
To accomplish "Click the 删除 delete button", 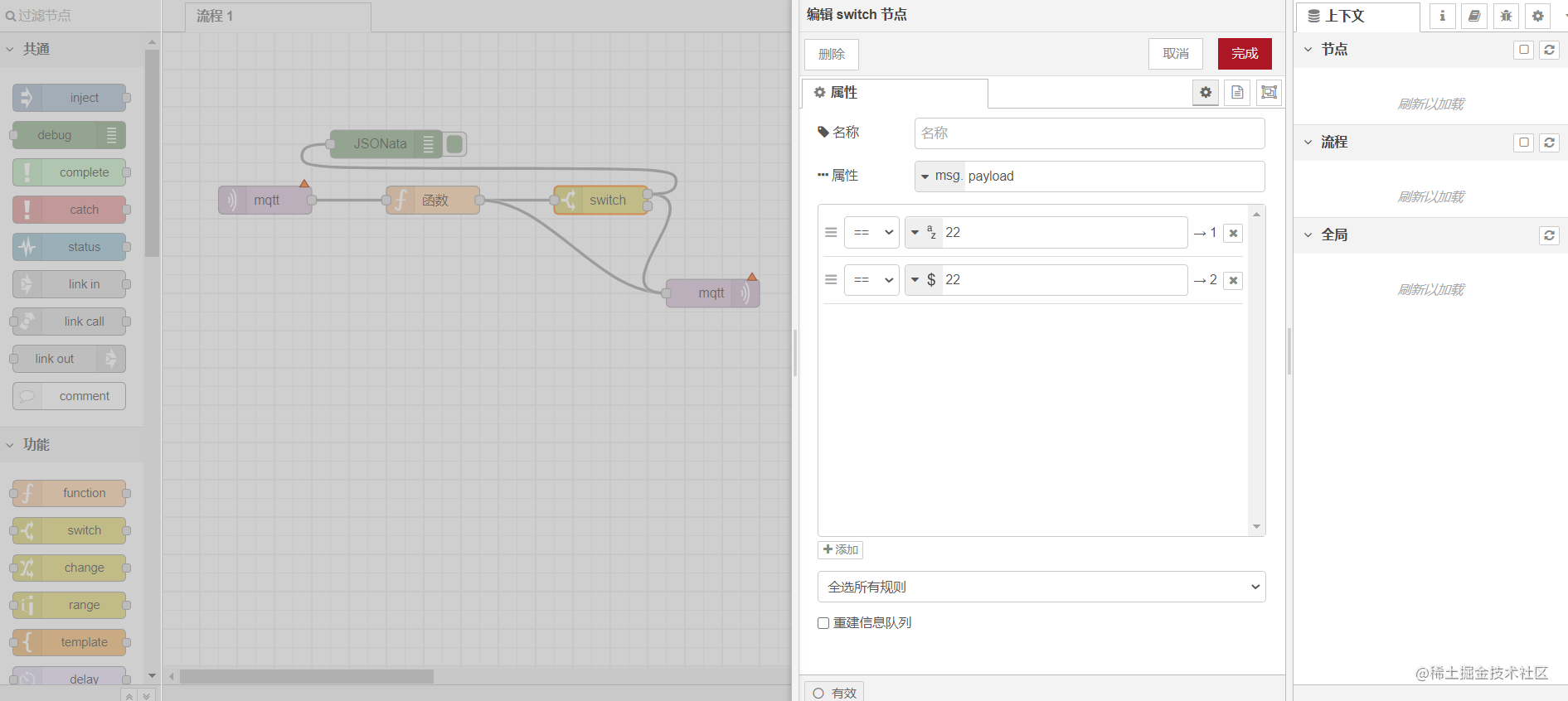I will (831, 55).
